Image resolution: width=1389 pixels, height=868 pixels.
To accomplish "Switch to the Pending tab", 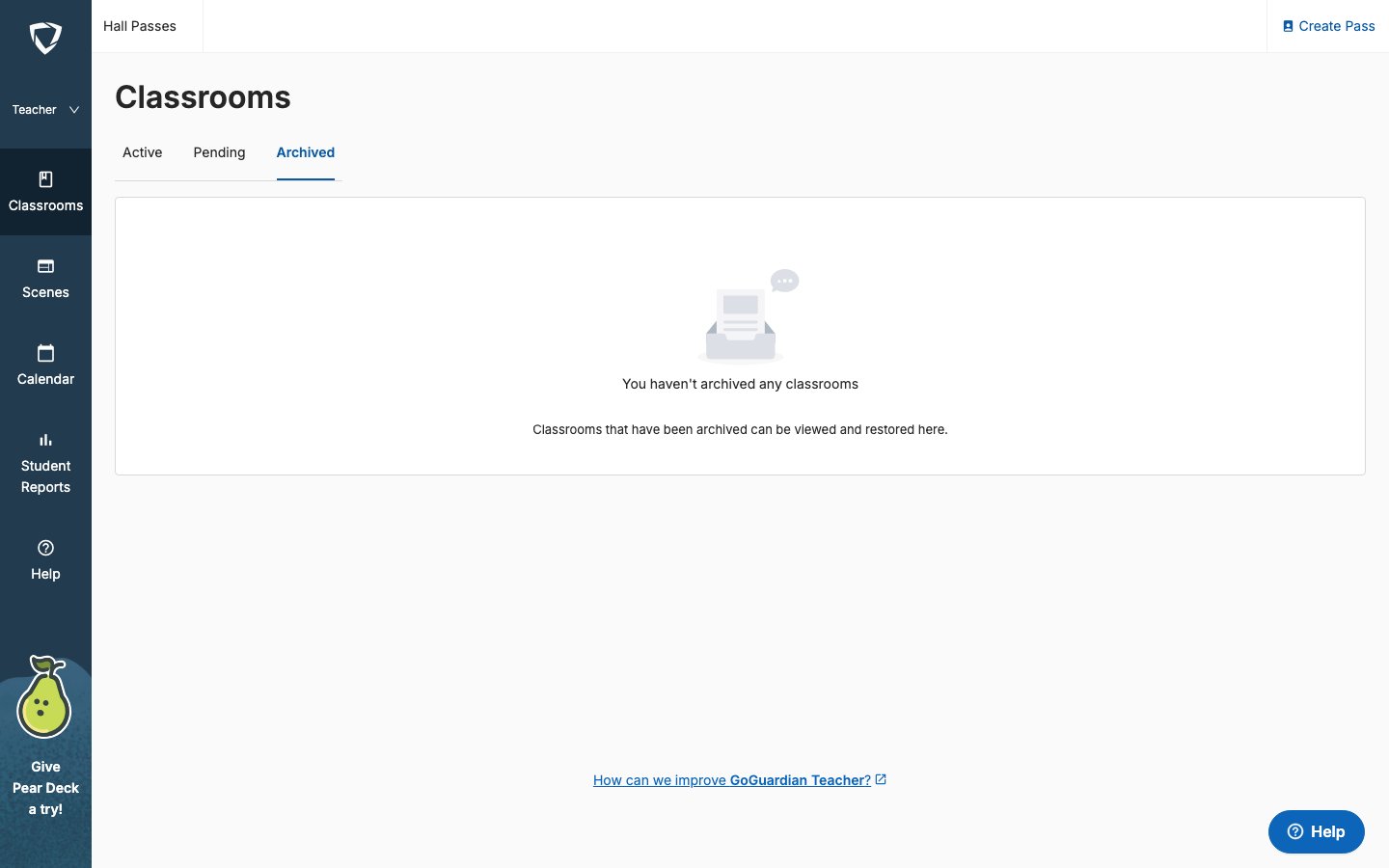I will tap(219, 152).
